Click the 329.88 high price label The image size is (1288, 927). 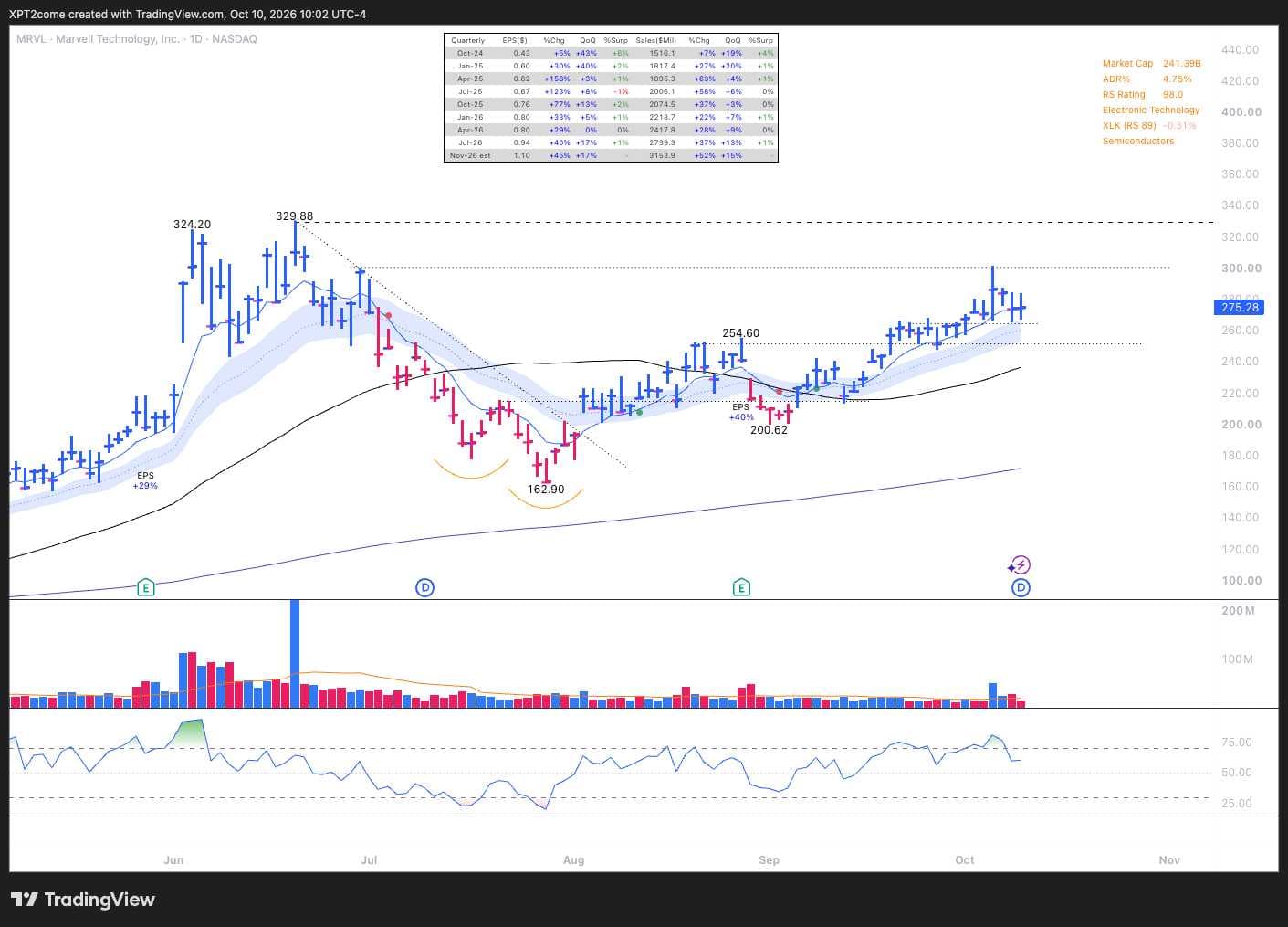(x=294, y=216)
